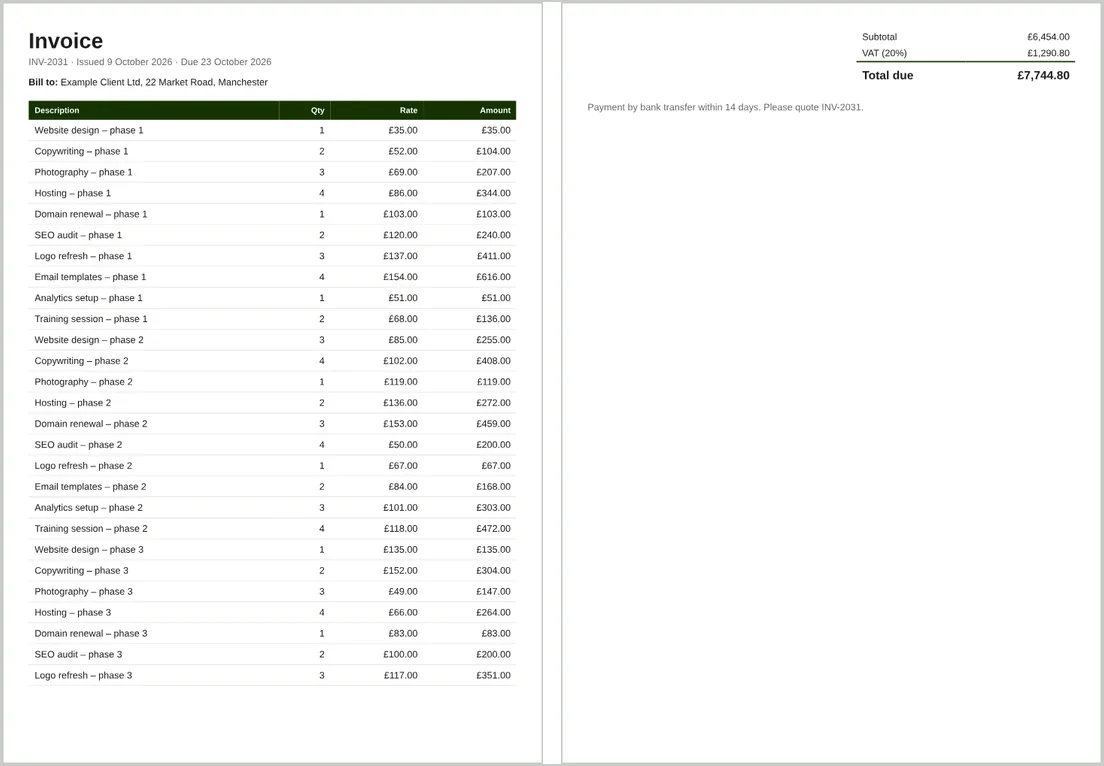The width and height of the screenshot is (1104, 766).
Task: Click 'Analytics setup – phase 2' description
Action: (x=89, y=508)
